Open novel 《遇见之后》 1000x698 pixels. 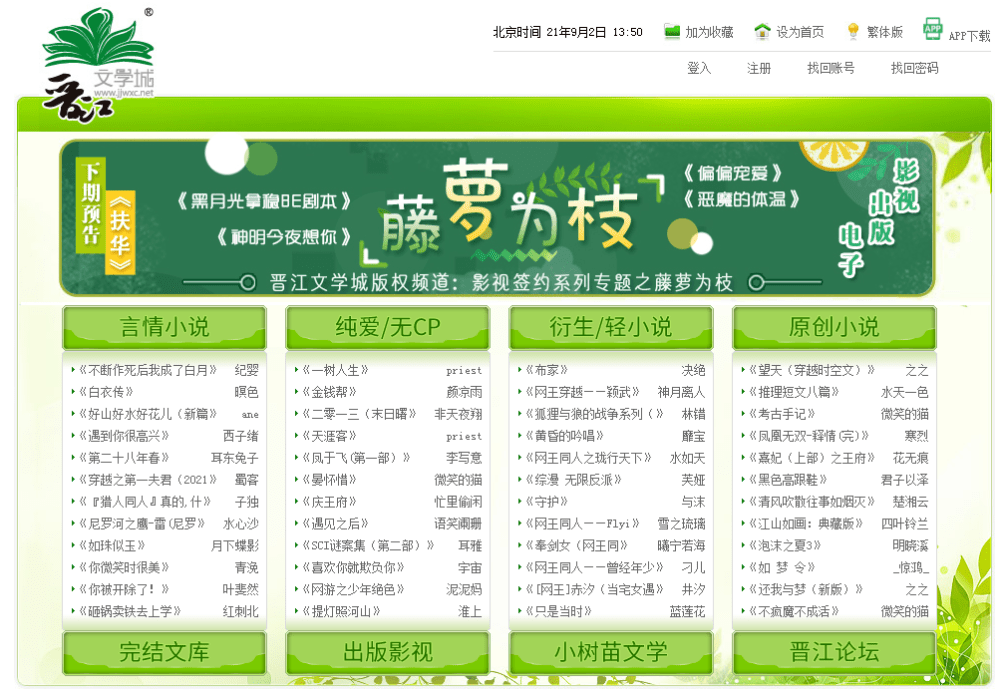pyautogui.click(x=335, y=523)
